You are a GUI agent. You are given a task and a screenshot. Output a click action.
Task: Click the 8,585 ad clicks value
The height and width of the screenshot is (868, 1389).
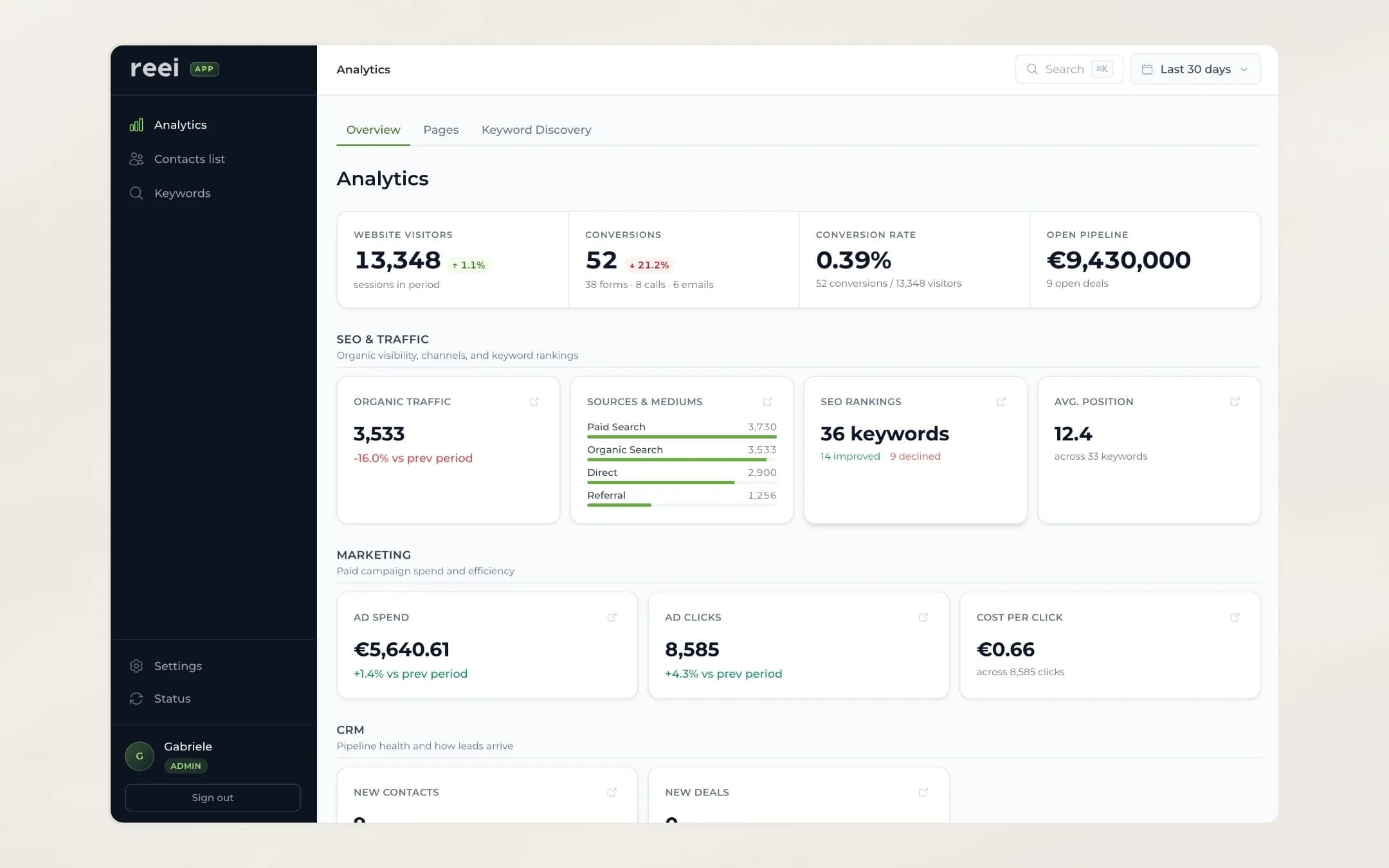click(692, 649)
